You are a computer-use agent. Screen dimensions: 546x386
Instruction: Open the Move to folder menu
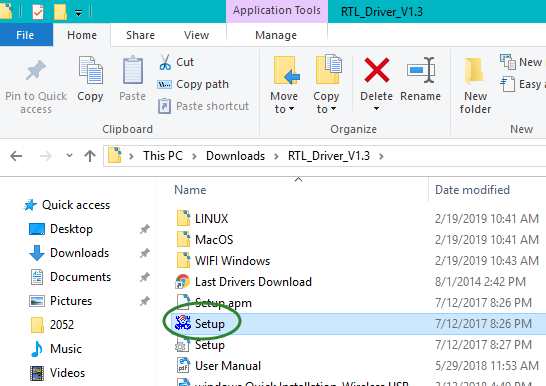click(284, 85)
